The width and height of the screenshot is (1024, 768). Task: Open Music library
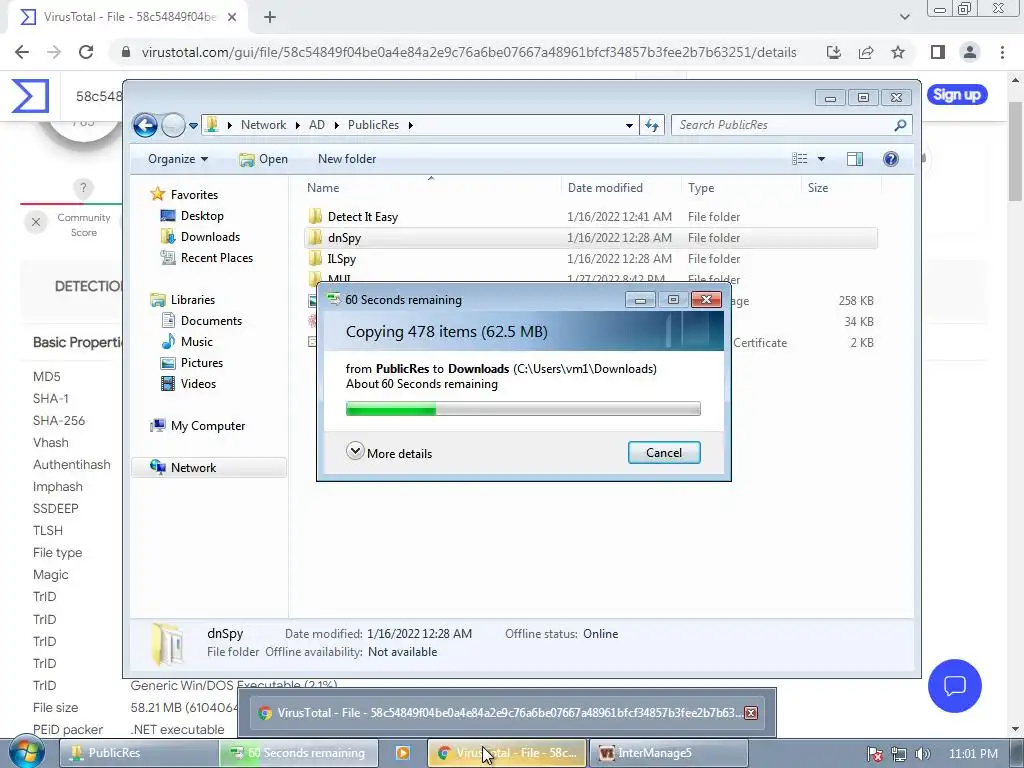pos(187,342)
